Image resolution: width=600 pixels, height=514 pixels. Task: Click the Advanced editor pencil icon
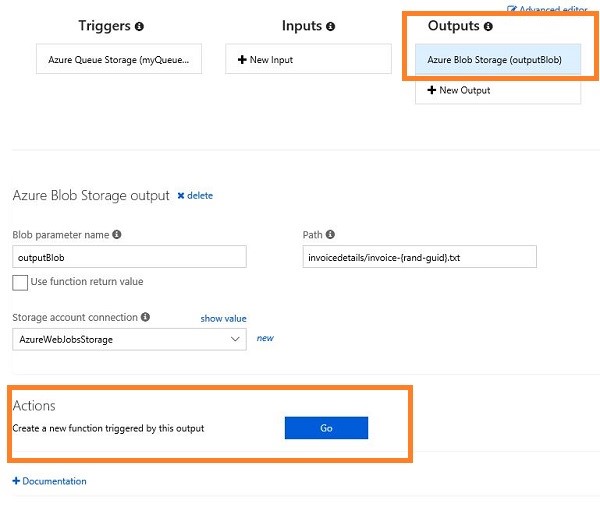pyautogui.click(x=513, y=8)
